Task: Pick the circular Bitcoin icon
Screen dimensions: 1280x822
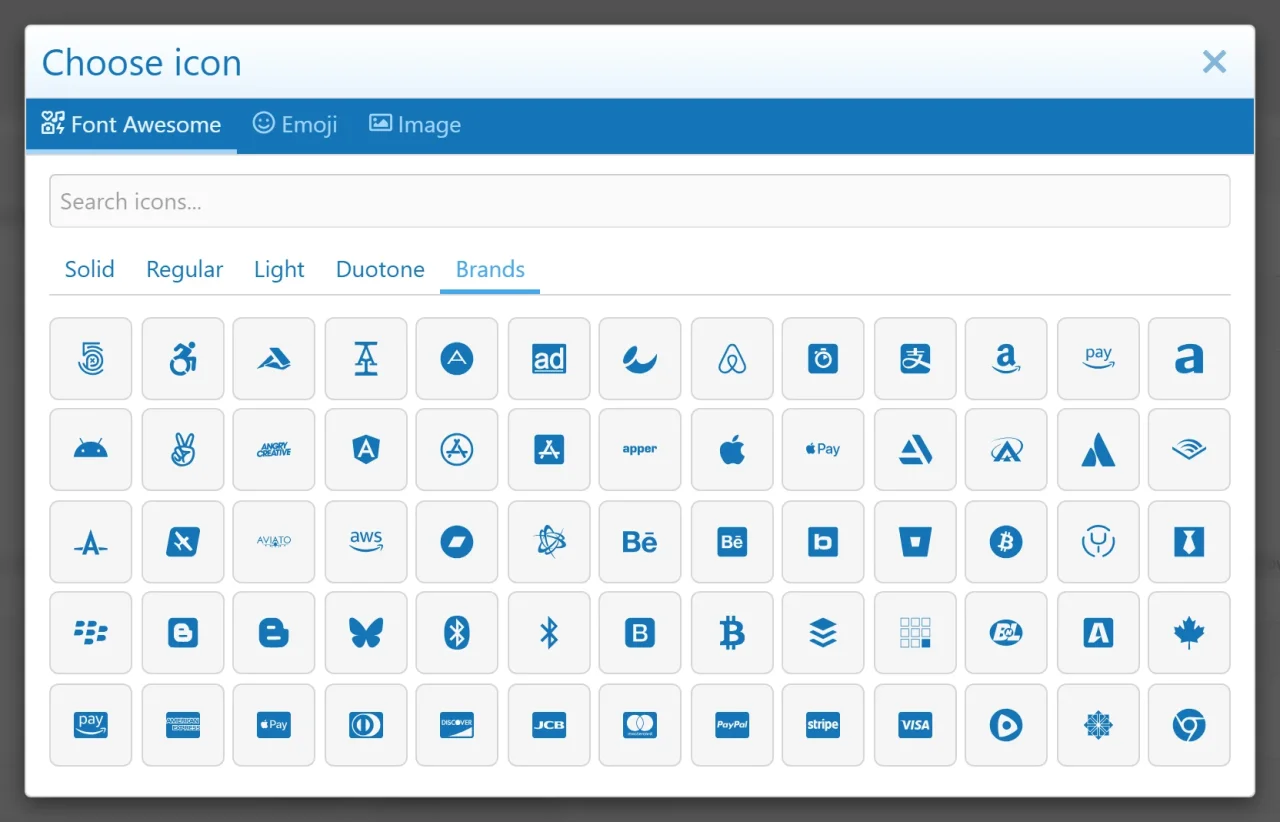Action: [x=1005, y=541]
